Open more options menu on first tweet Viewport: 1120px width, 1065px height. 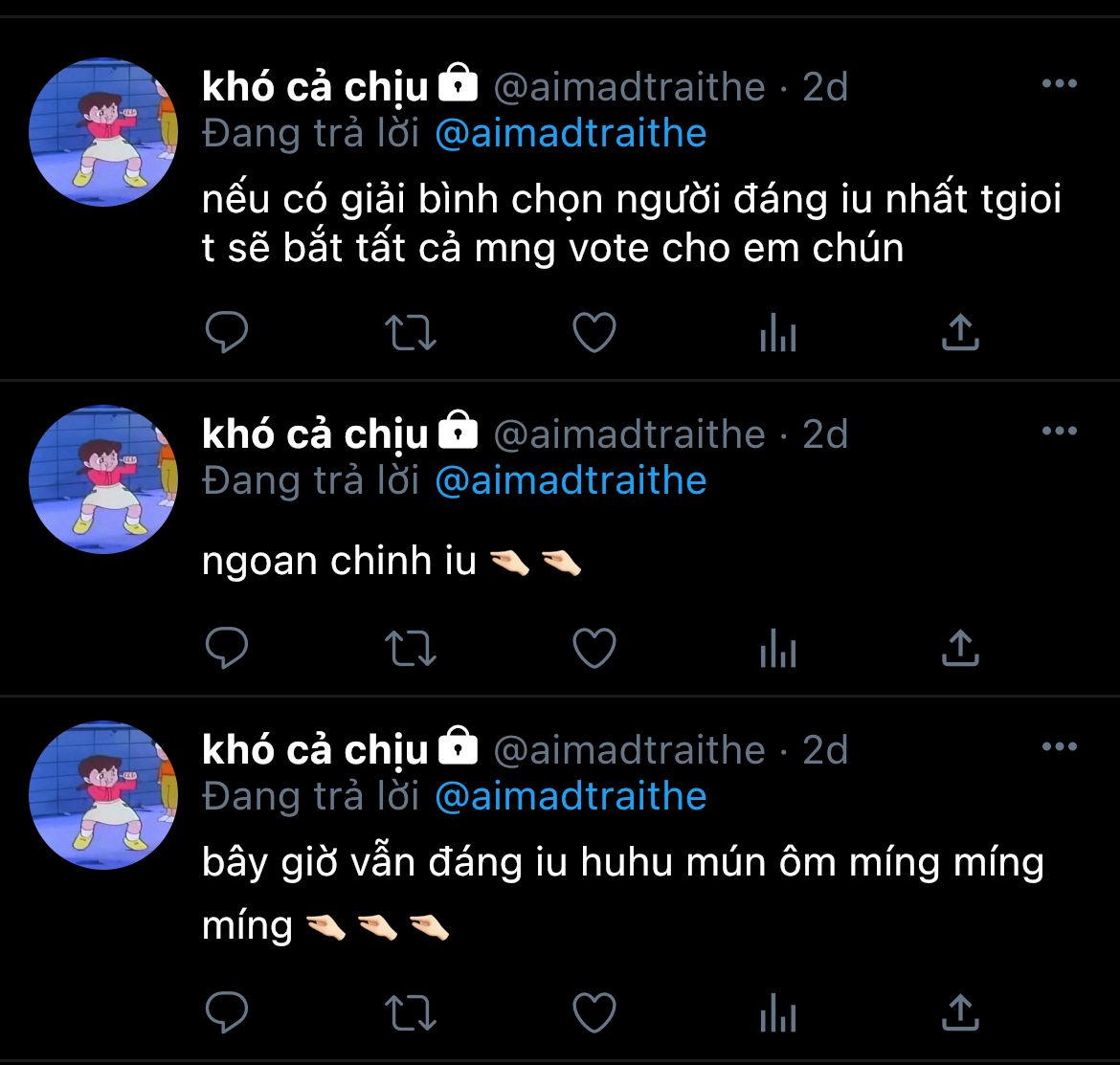coord(1060,83)
